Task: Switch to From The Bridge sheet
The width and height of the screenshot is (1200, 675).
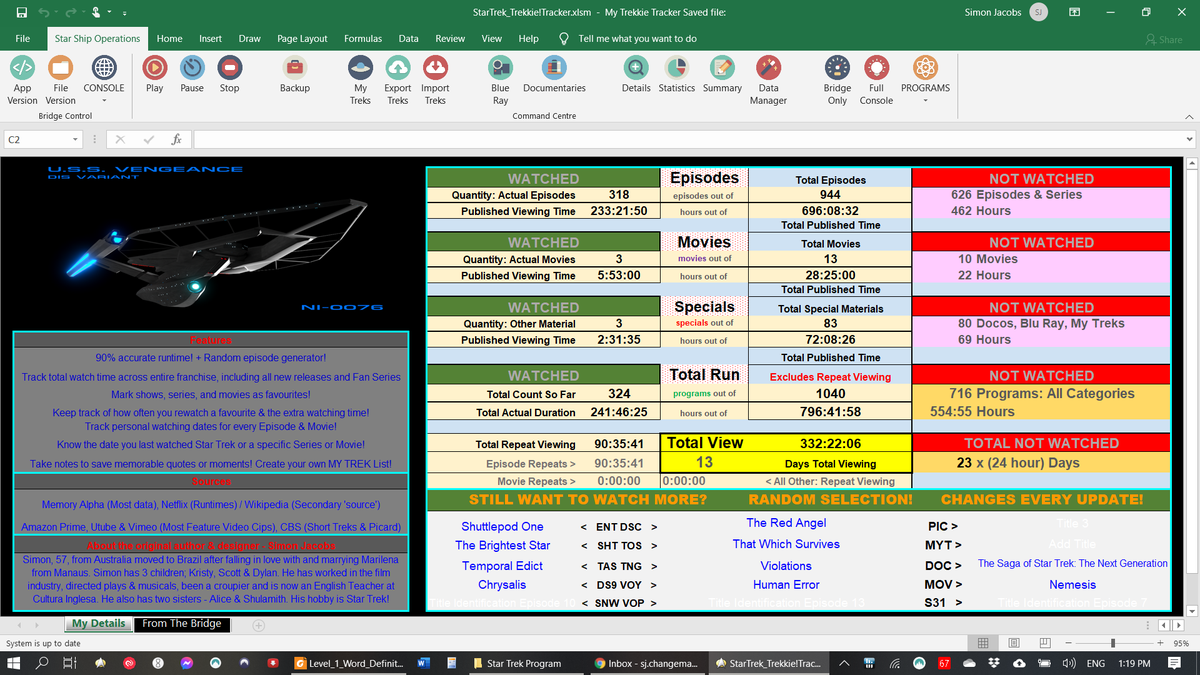Action: click(181, 623)
